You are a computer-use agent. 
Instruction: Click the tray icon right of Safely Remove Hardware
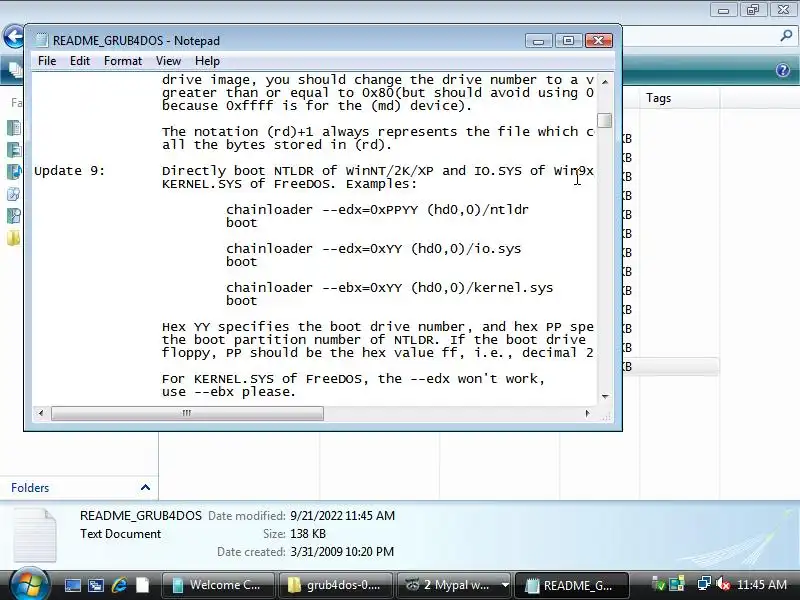[x=677, y=585]
